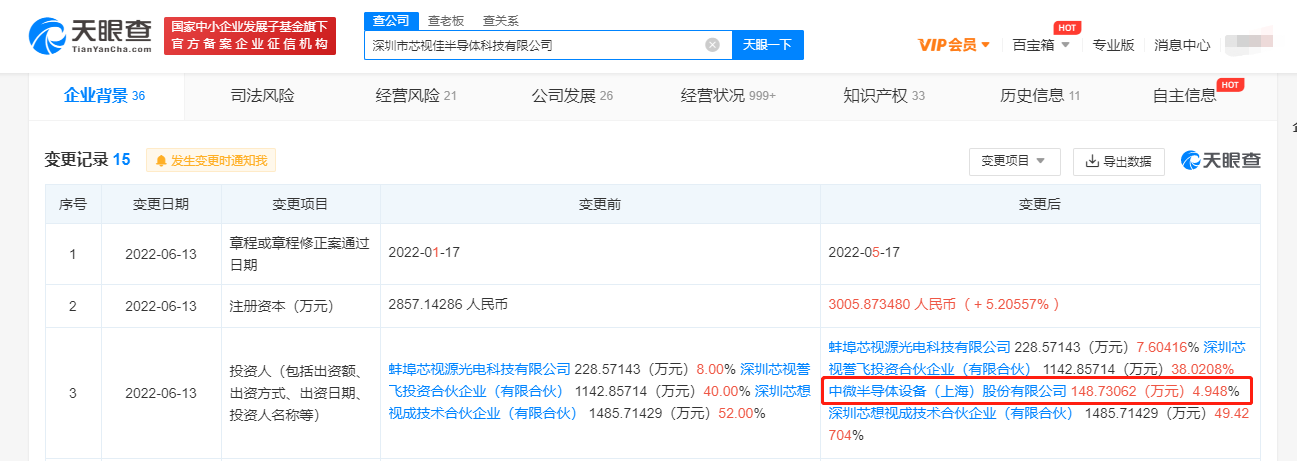Switch to the 查关系 search tab
The height and width of the screenshot is (461, 1297).
point(500,21)
